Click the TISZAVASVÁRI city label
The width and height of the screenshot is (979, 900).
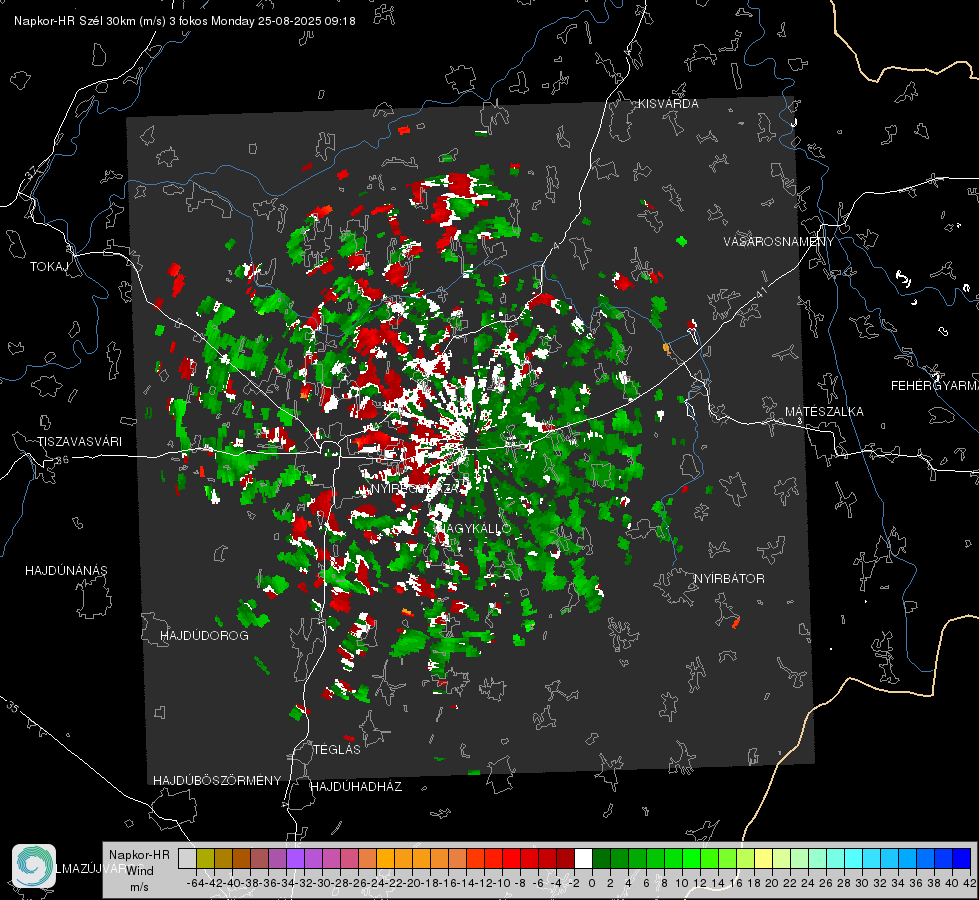coord(79,442)
